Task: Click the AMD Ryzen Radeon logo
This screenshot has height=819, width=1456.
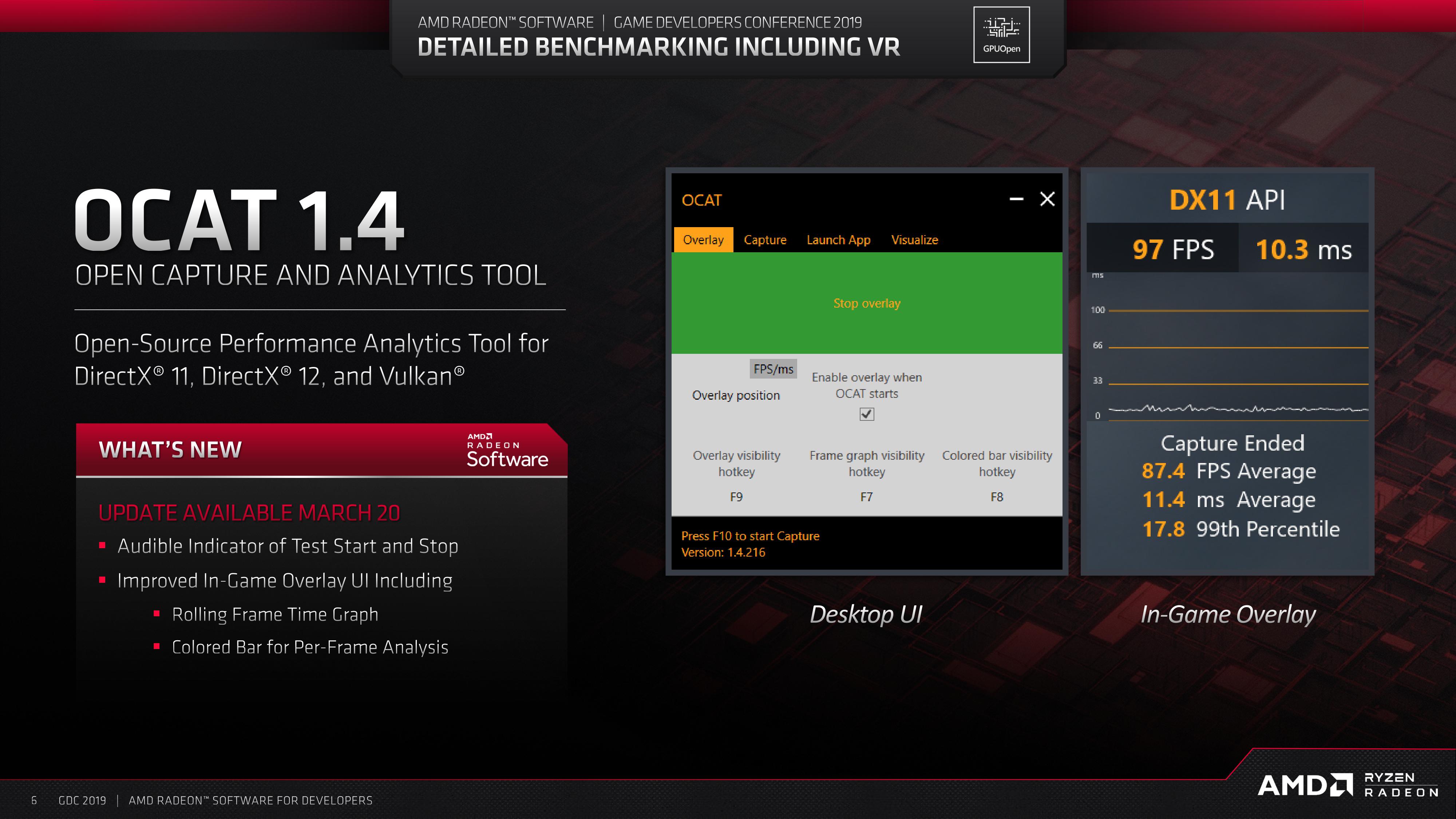Action: (1348, 784)
